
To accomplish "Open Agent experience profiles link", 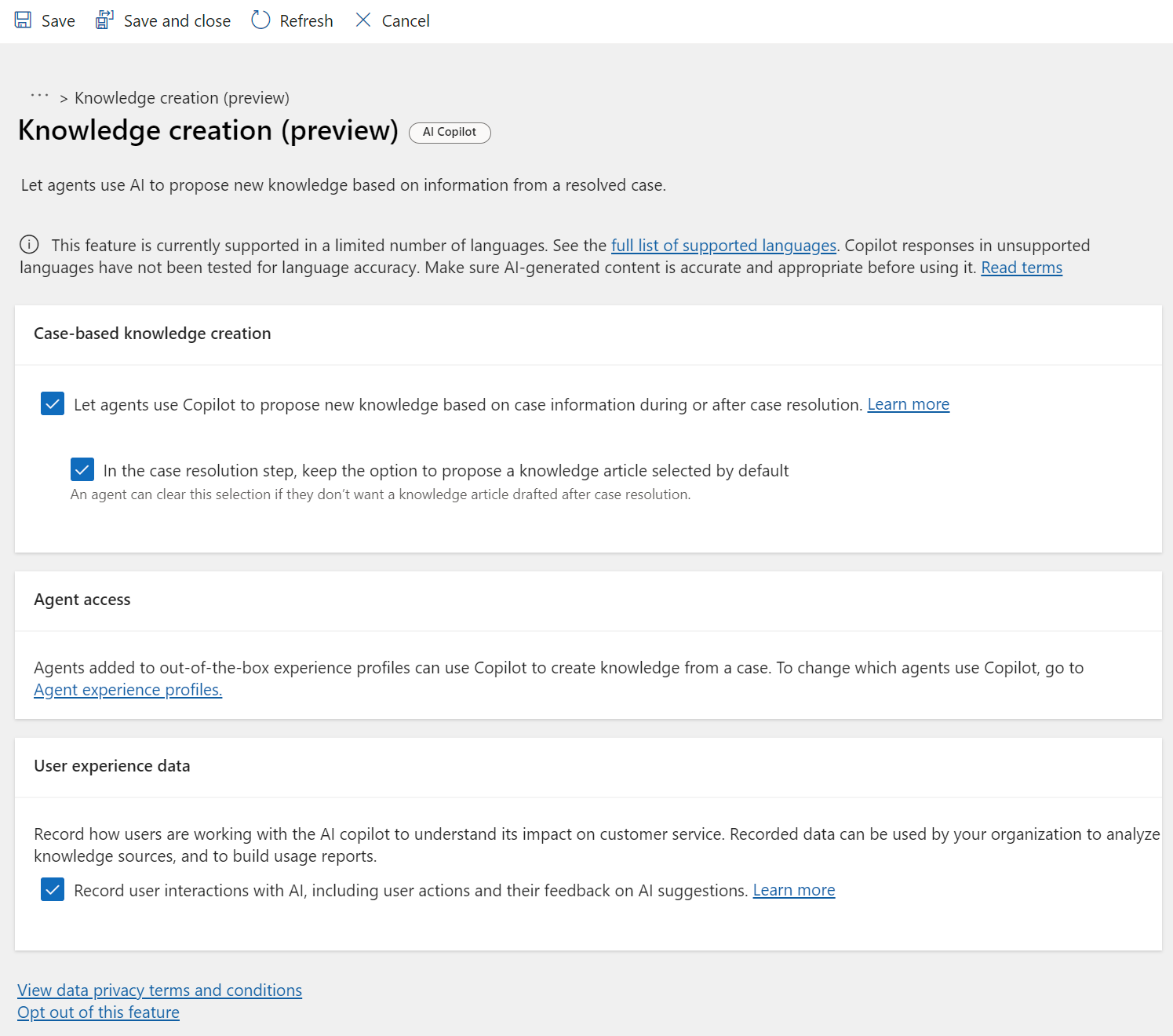I will coord(127,689).
